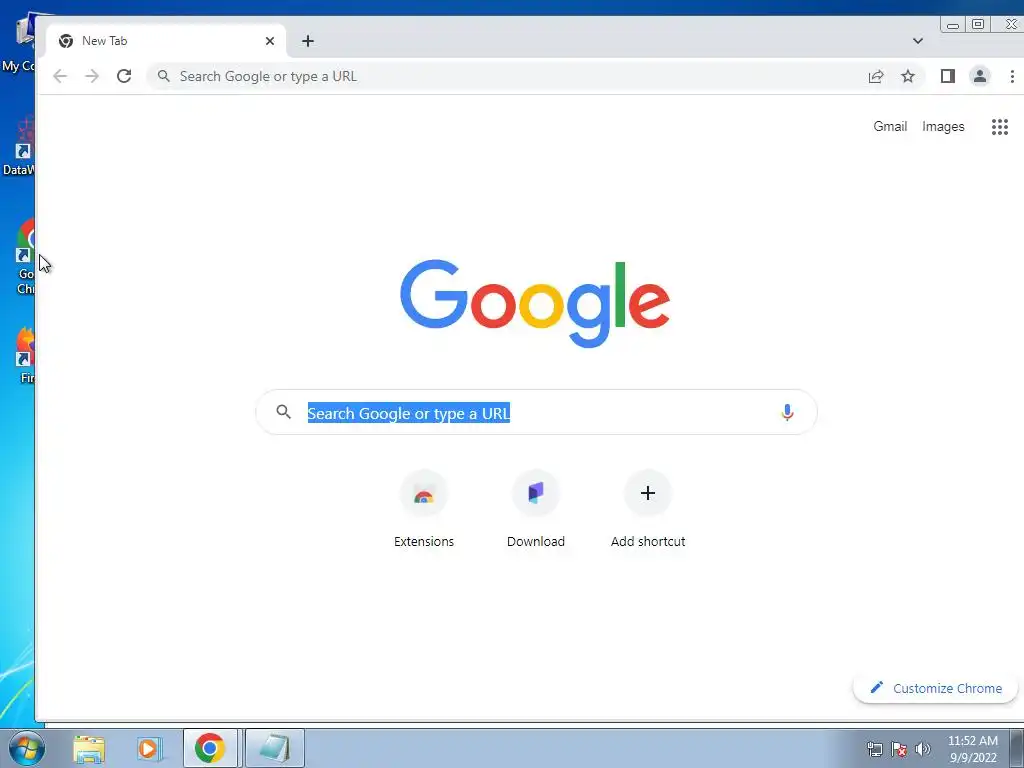Go forward using the forward arrow
Image resolution: width=1024 pixels, height=768 pixels.
point(92,76)
